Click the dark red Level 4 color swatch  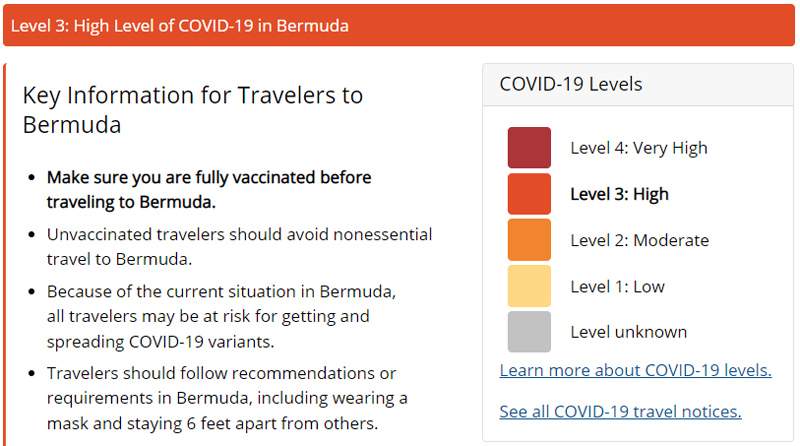[528, 148]
